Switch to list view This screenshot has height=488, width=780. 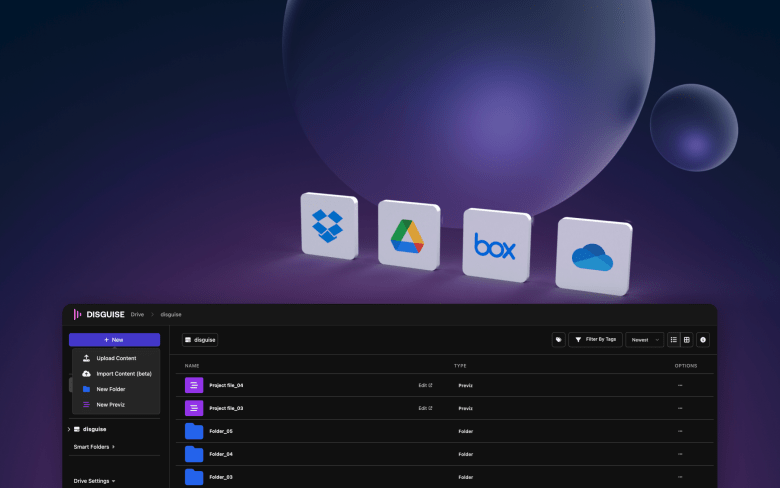click(x=674, y=340)
